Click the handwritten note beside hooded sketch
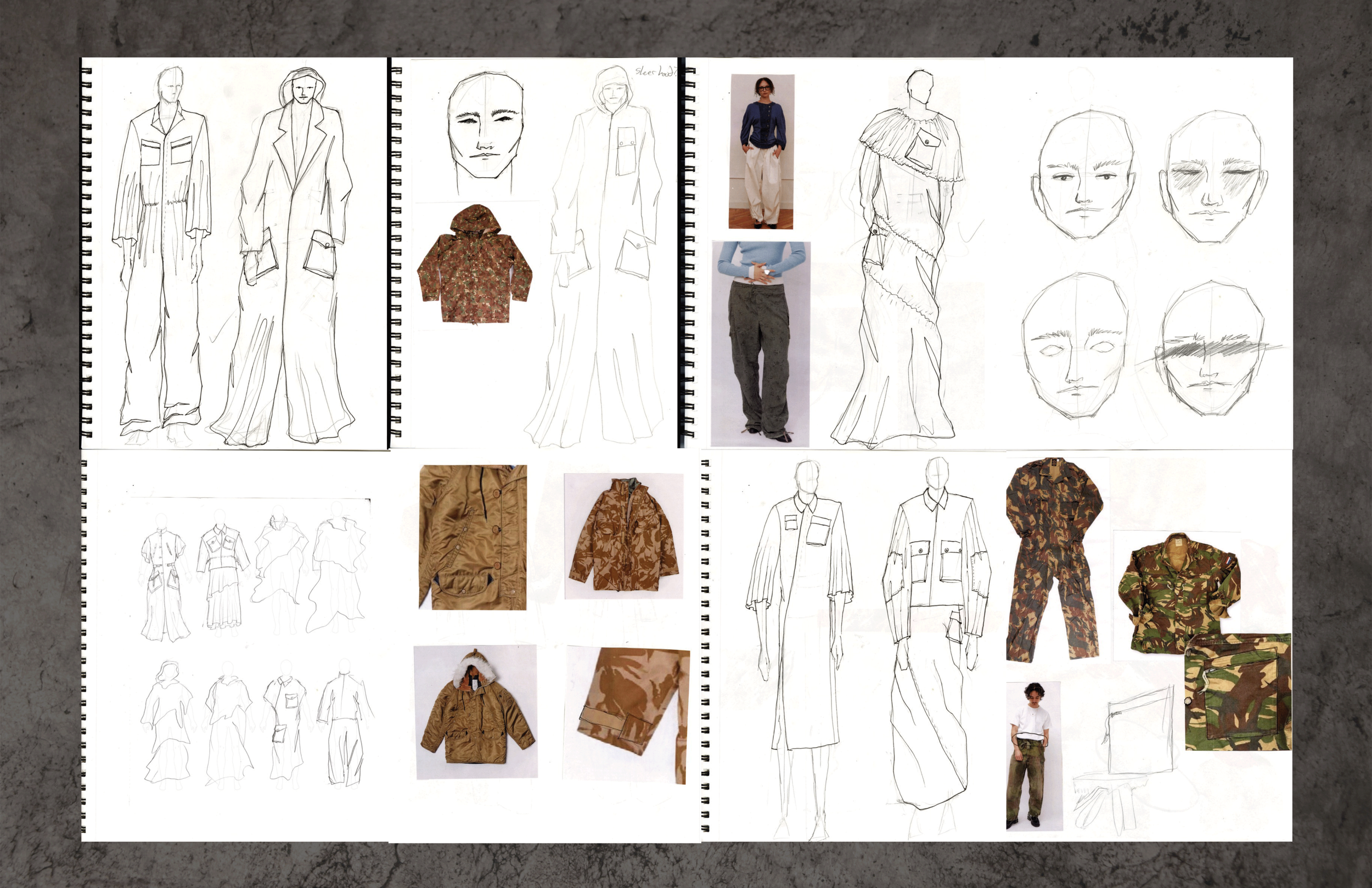The height and width of the screenshot is (888, 1372). [656, 71]
